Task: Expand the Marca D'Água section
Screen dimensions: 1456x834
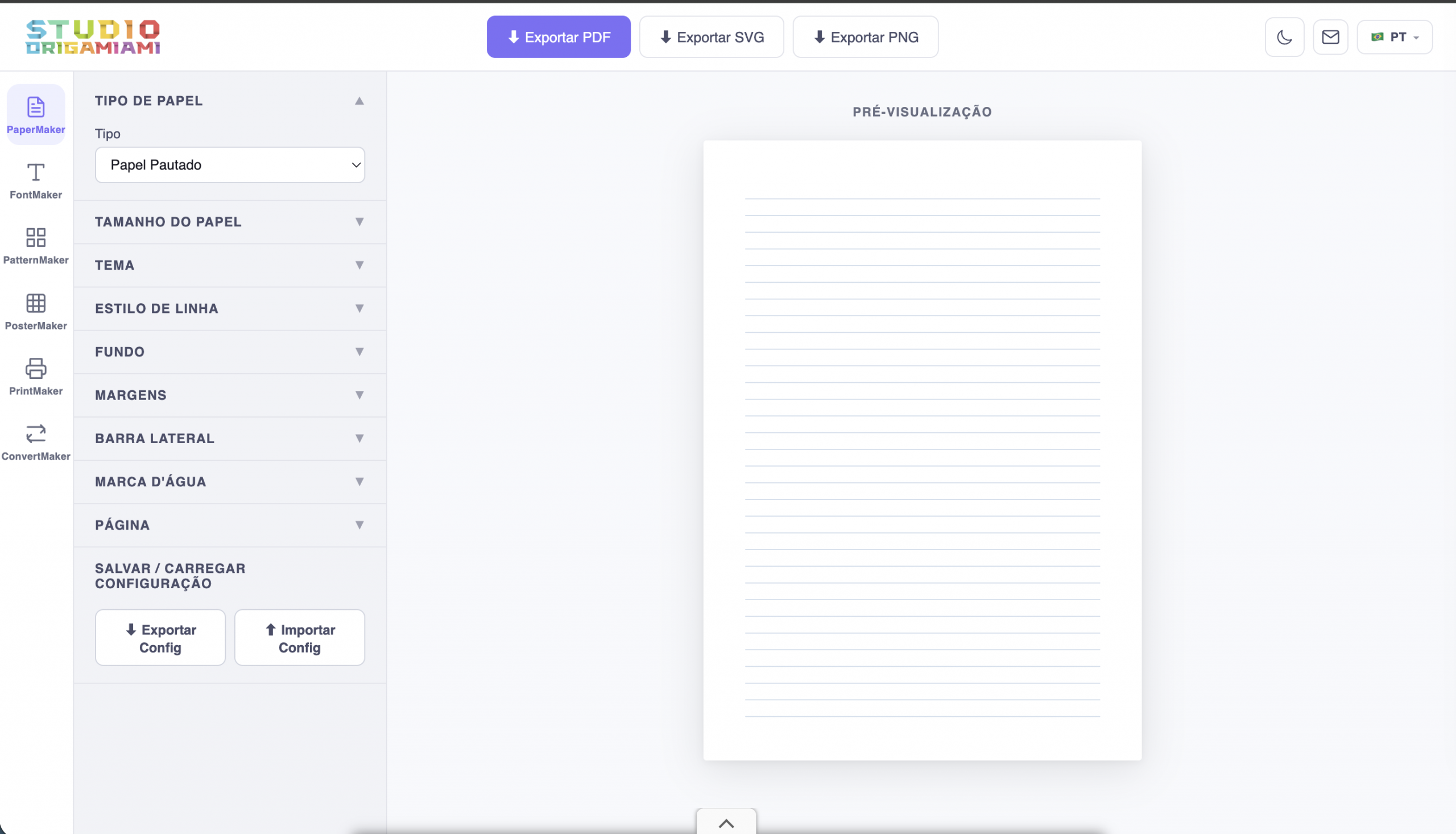Action: coord(230,482)
